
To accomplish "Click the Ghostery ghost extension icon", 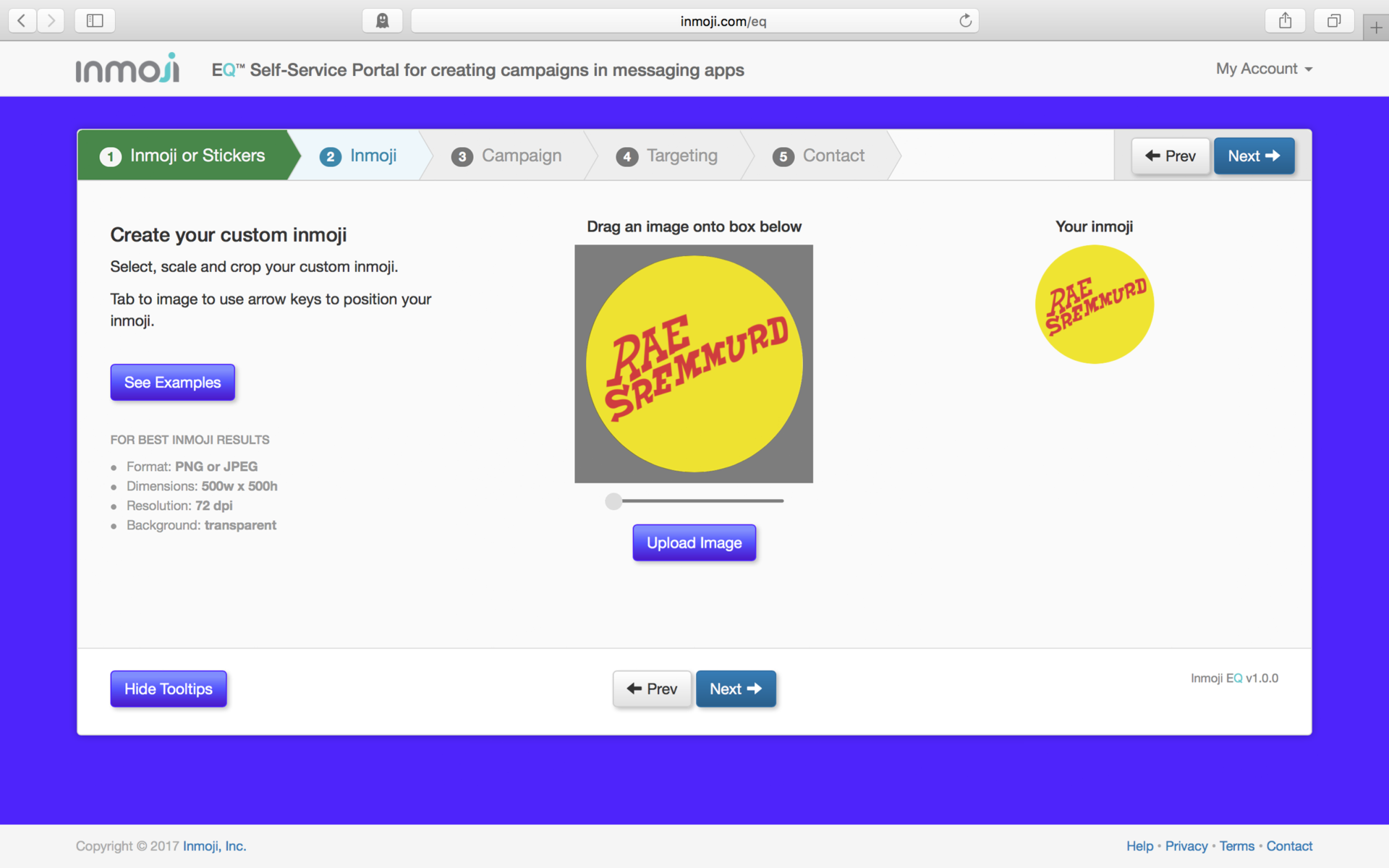I will pos(382,21).
